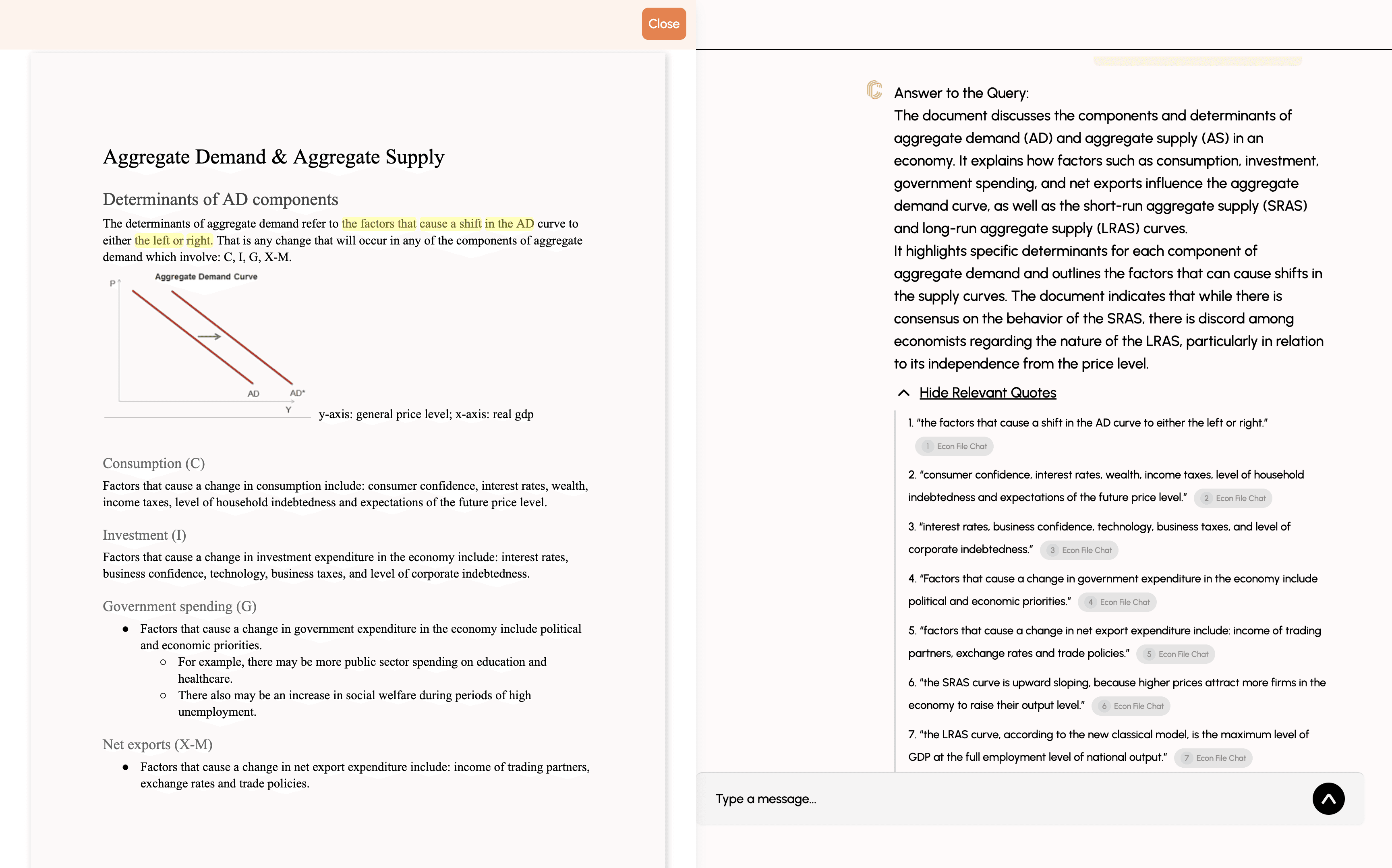Click the Determinants of AD components heading
This screenshot has width=1392, height=868.
[220, 199]
